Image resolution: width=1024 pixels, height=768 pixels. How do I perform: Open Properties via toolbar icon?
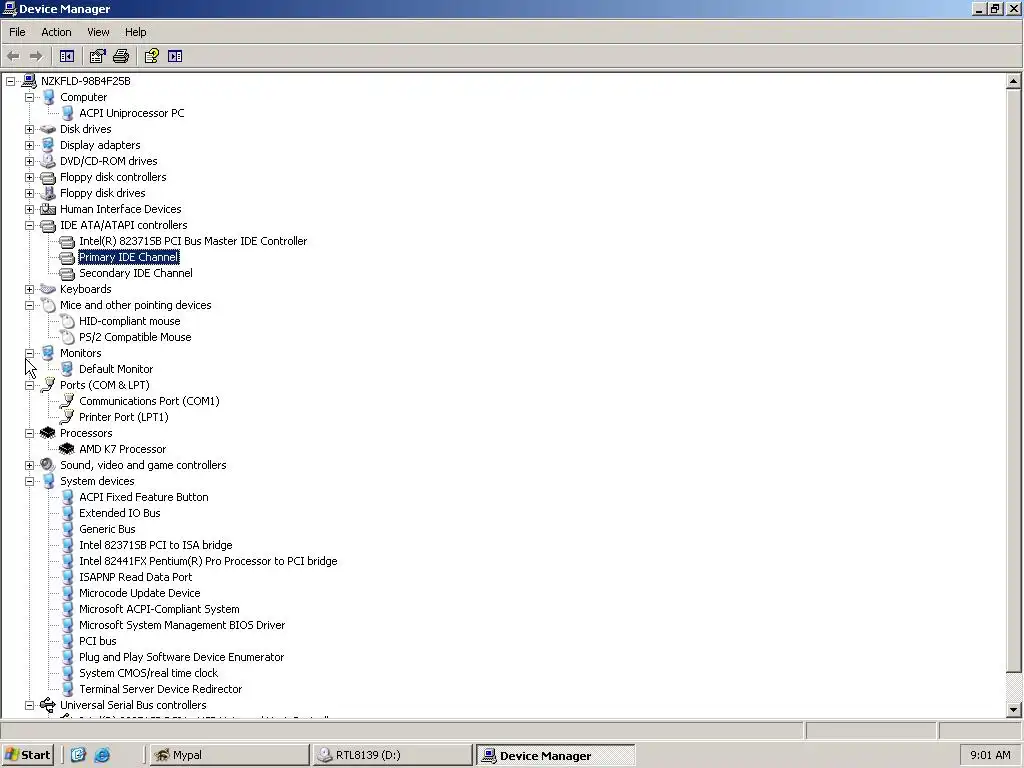97,56
